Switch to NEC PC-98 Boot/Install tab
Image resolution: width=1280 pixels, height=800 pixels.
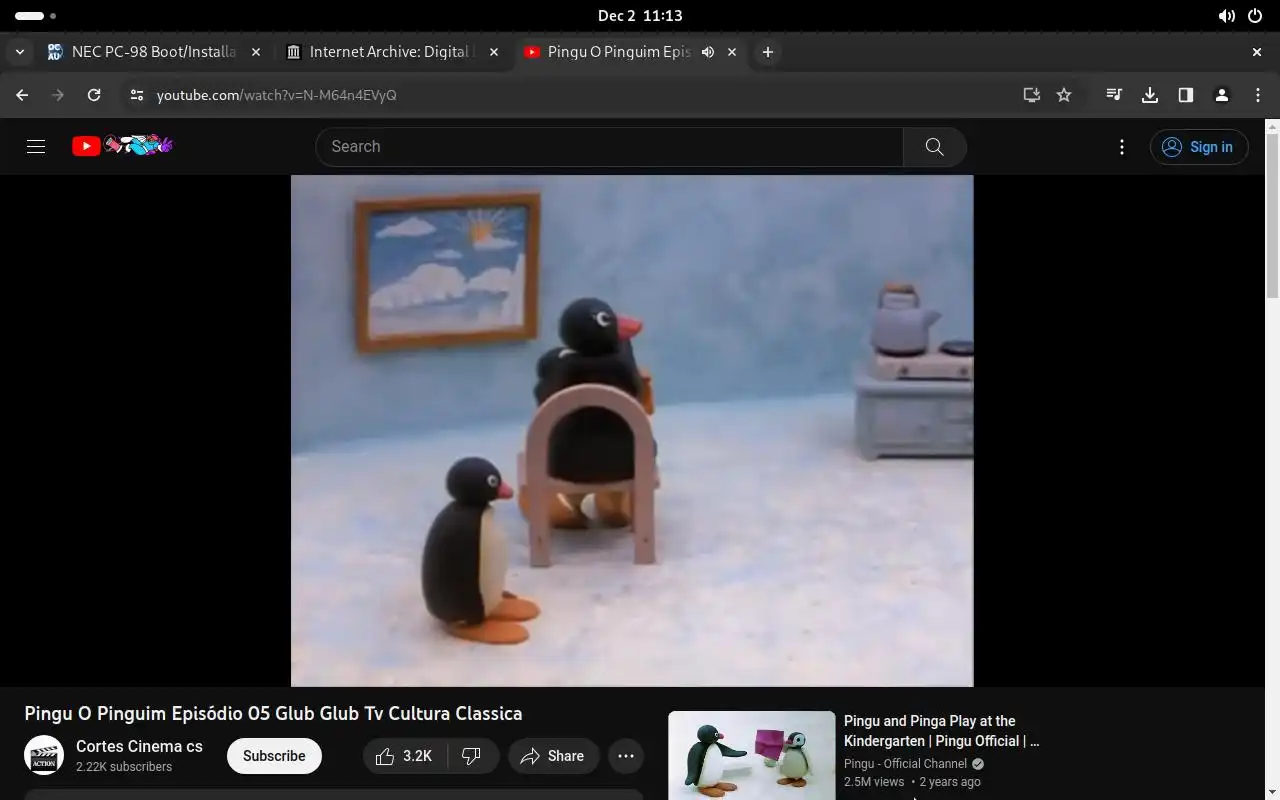[154, 52]
